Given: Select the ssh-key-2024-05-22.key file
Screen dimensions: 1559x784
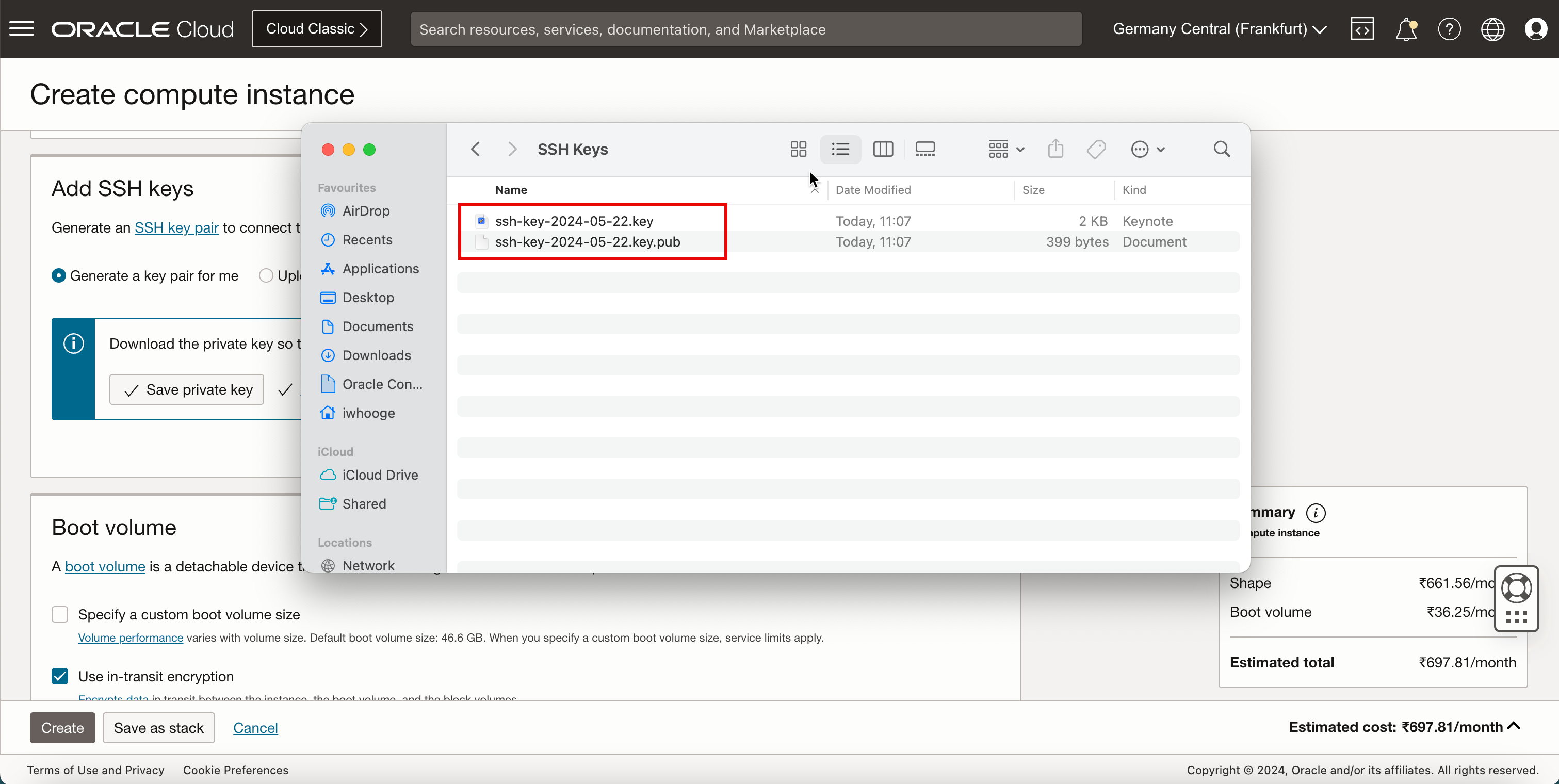Looking at the screenshot, I should point(575,220).
